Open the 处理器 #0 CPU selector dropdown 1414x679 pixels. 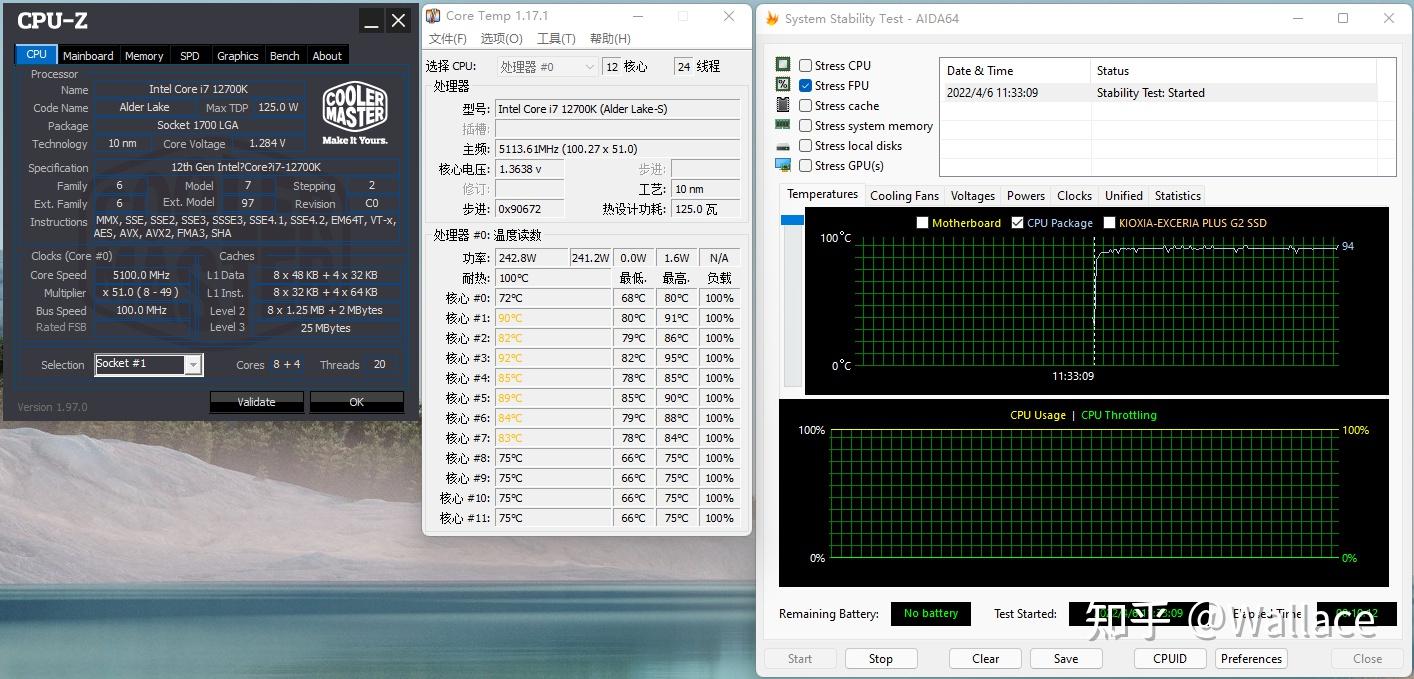coord(547,67)
